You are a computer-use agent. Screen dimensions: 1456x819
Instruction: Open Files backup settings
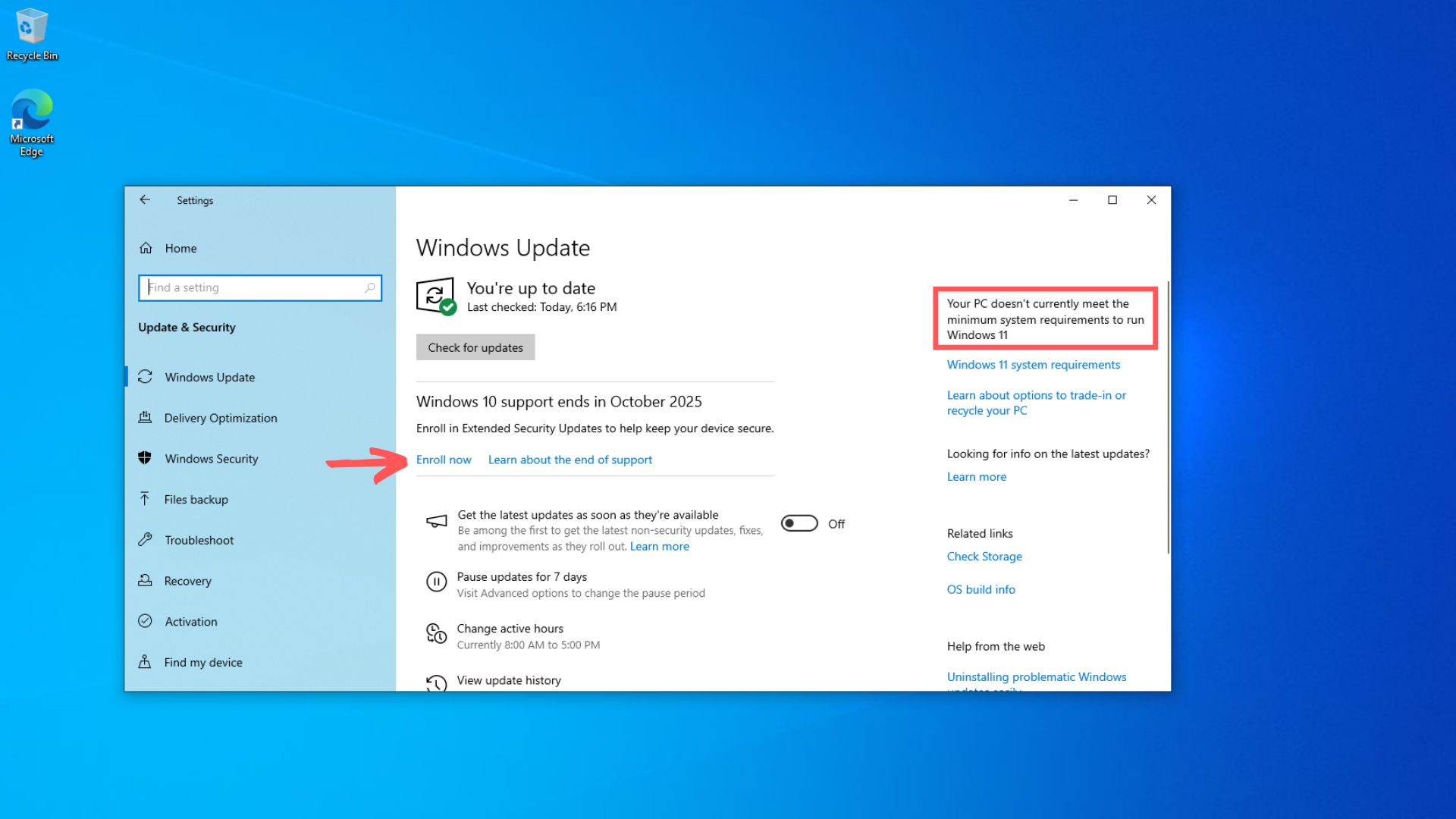pyautogui.click(x=196, y=499)
